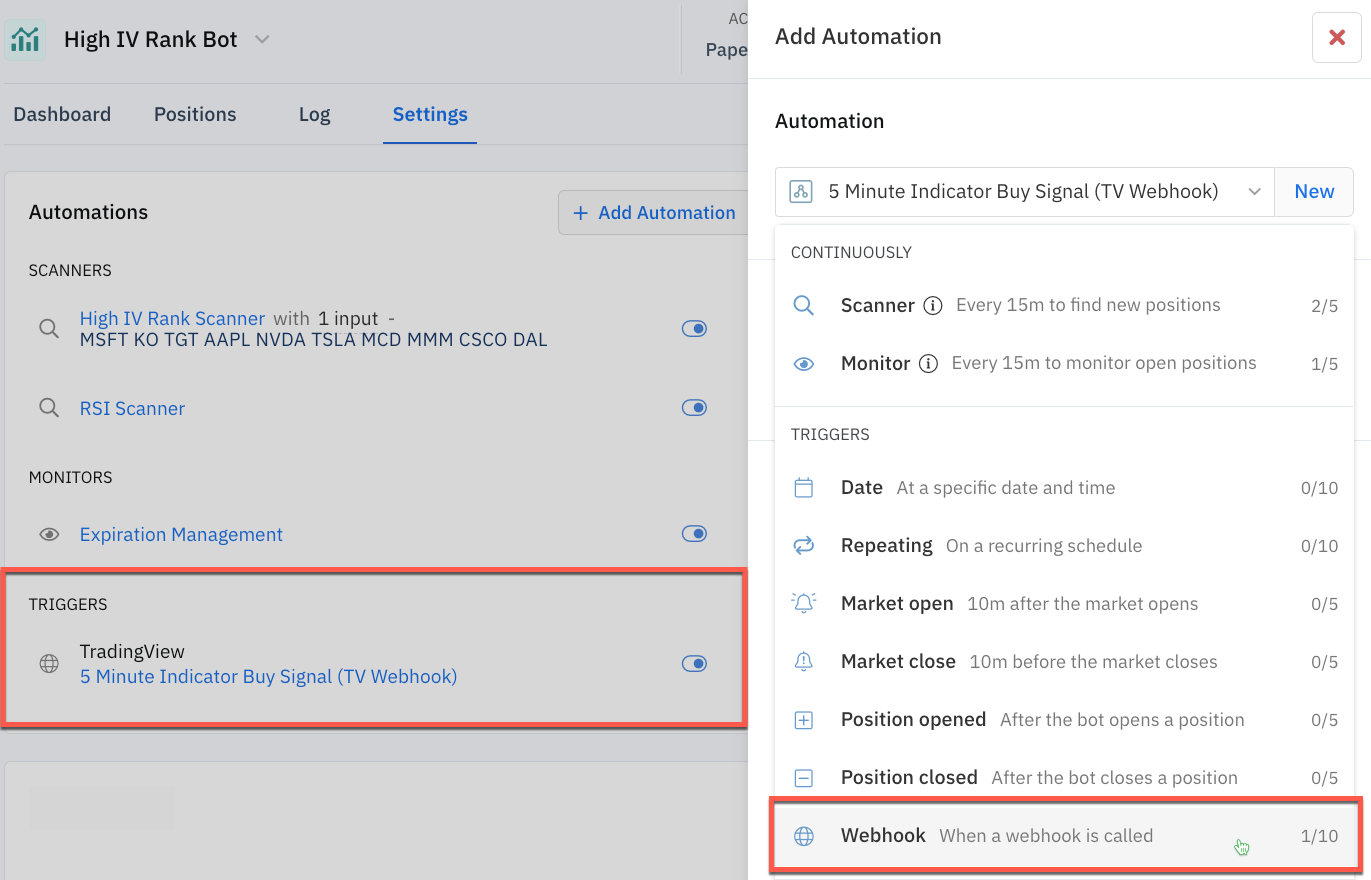
Task: Click the Scanner info icon
Action: (932, 306)
